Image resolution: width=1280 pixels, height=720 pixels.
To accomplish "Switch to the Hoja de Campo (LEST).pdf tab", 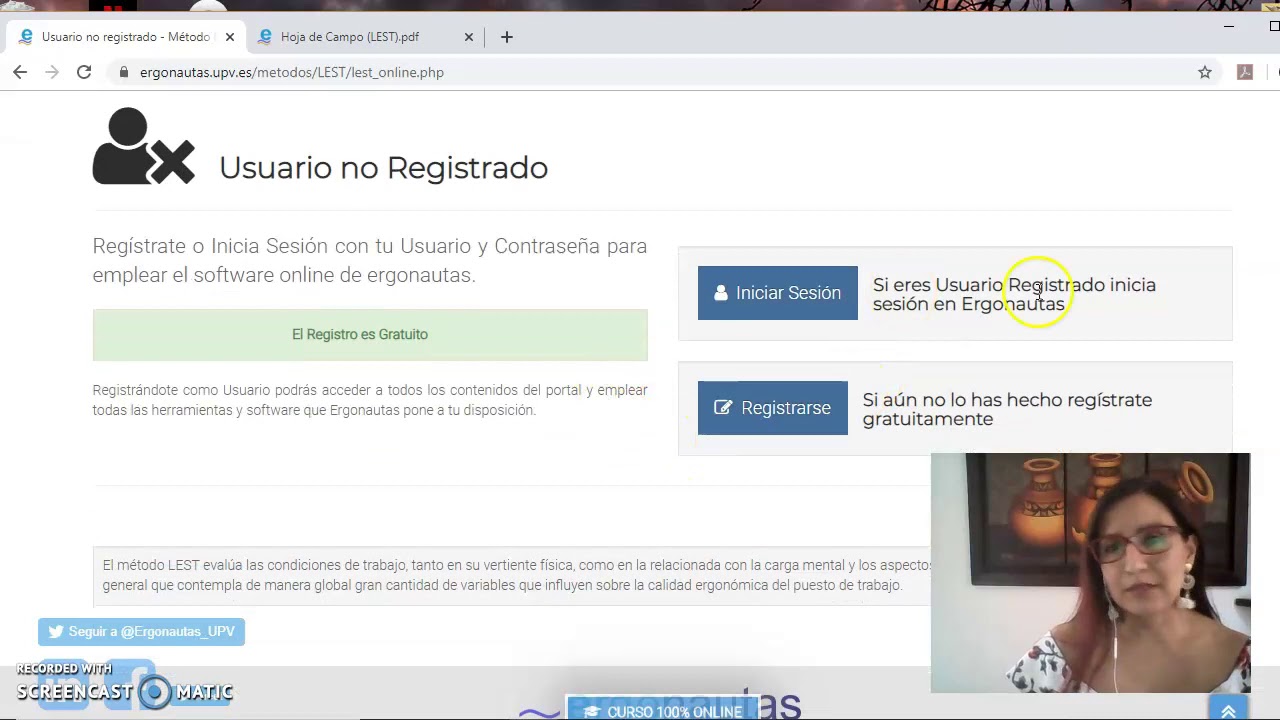I will click(x=365, y=37).
